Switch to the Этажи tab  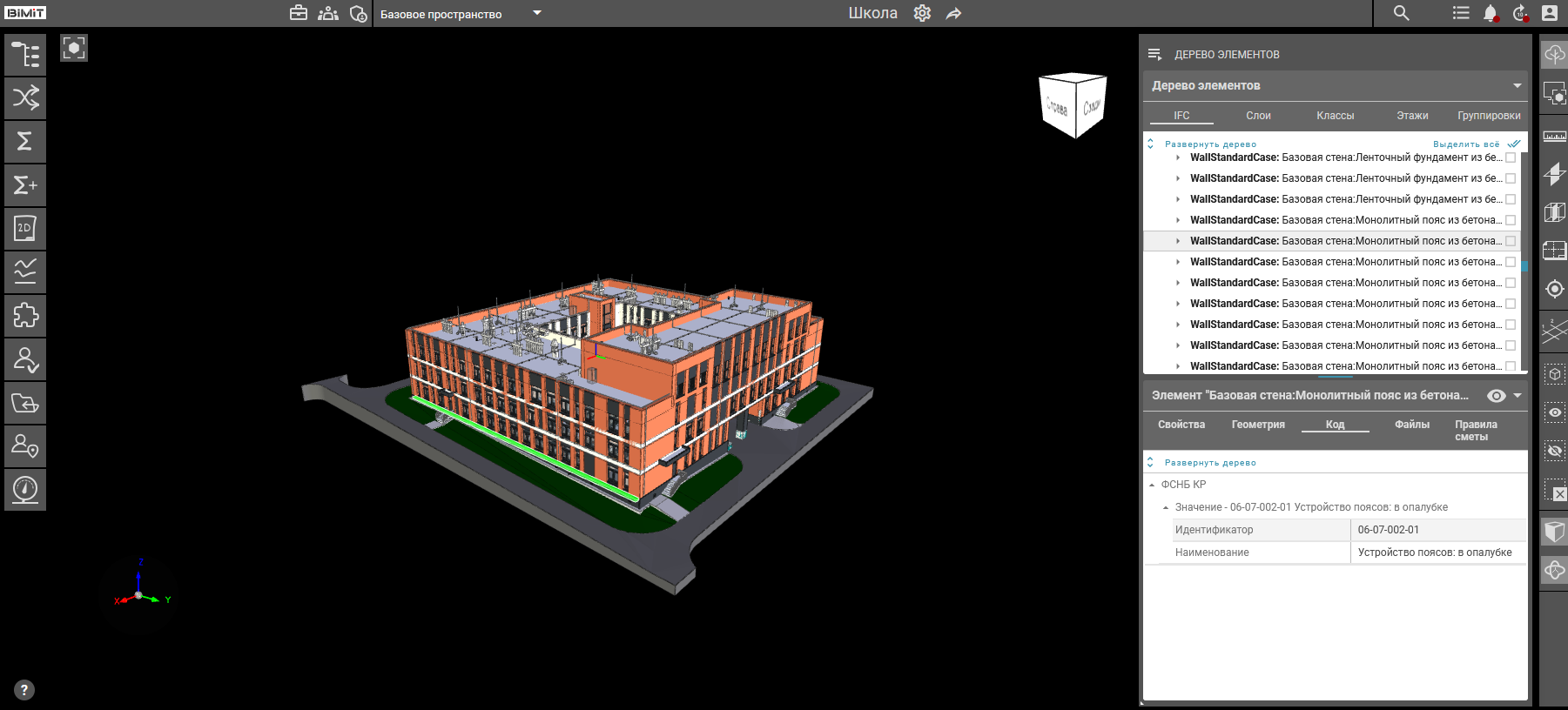click(1412, 116)
